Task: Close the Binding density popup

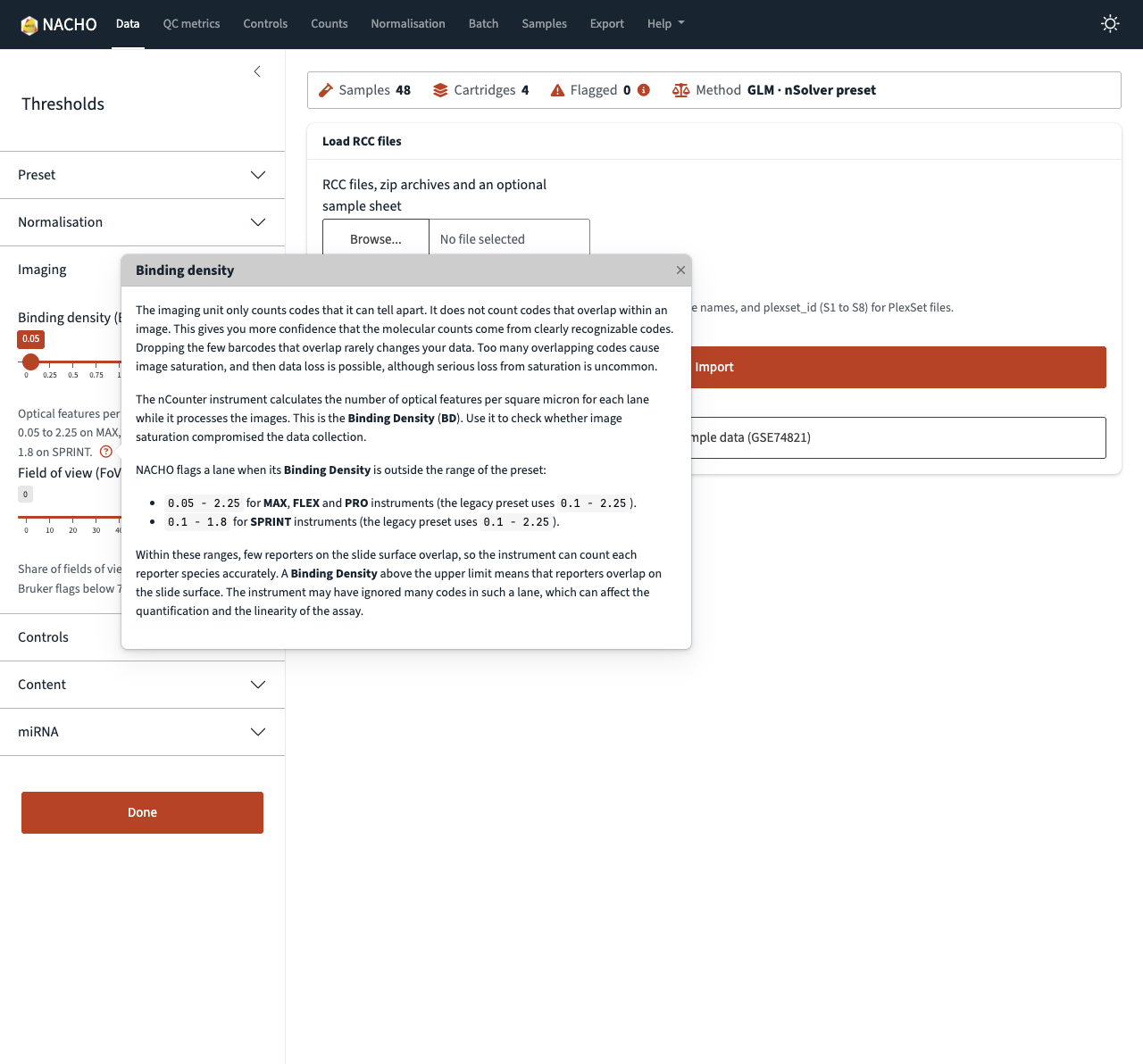Action: click(680, 270)
